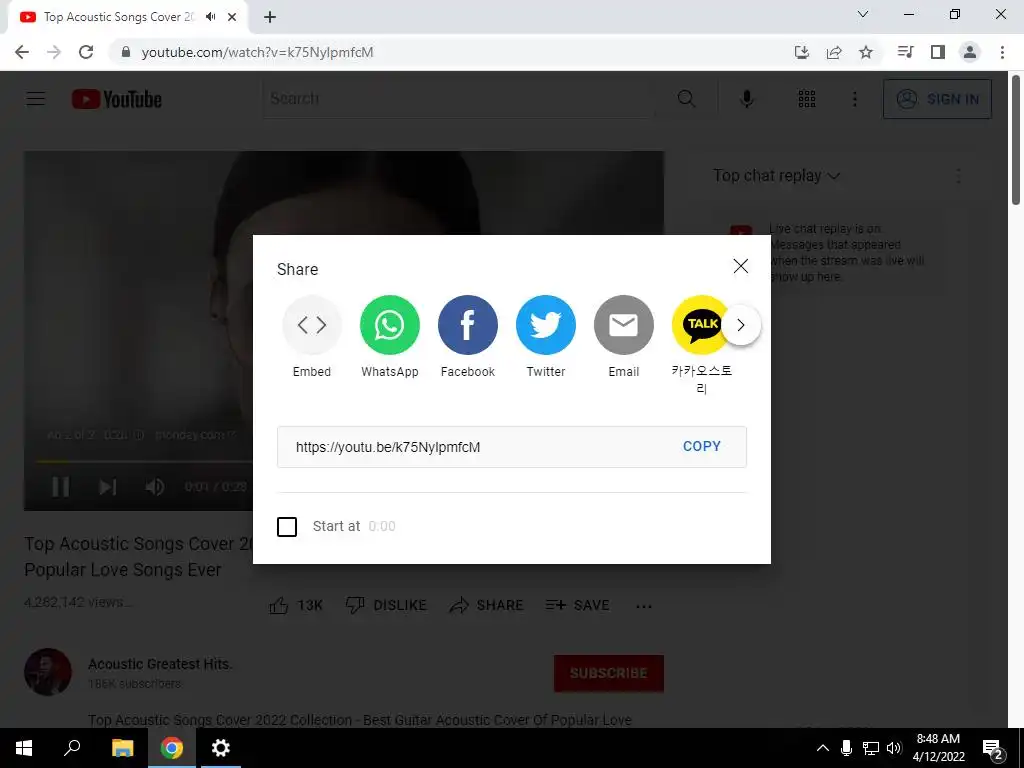Image resolution: width=1024 pixels, height=768 pixels.
Task: Open the YouTube hamburger guide menu
Action: click(x=36, y=99)
